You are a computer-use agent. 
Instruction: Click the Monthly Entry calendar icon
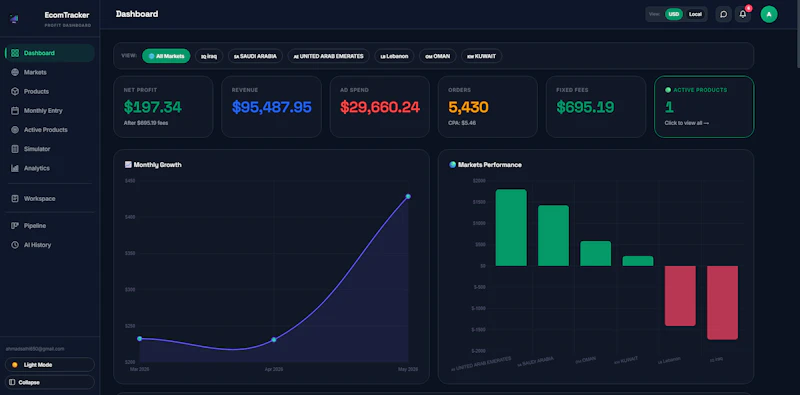click(x=15, y=111)
